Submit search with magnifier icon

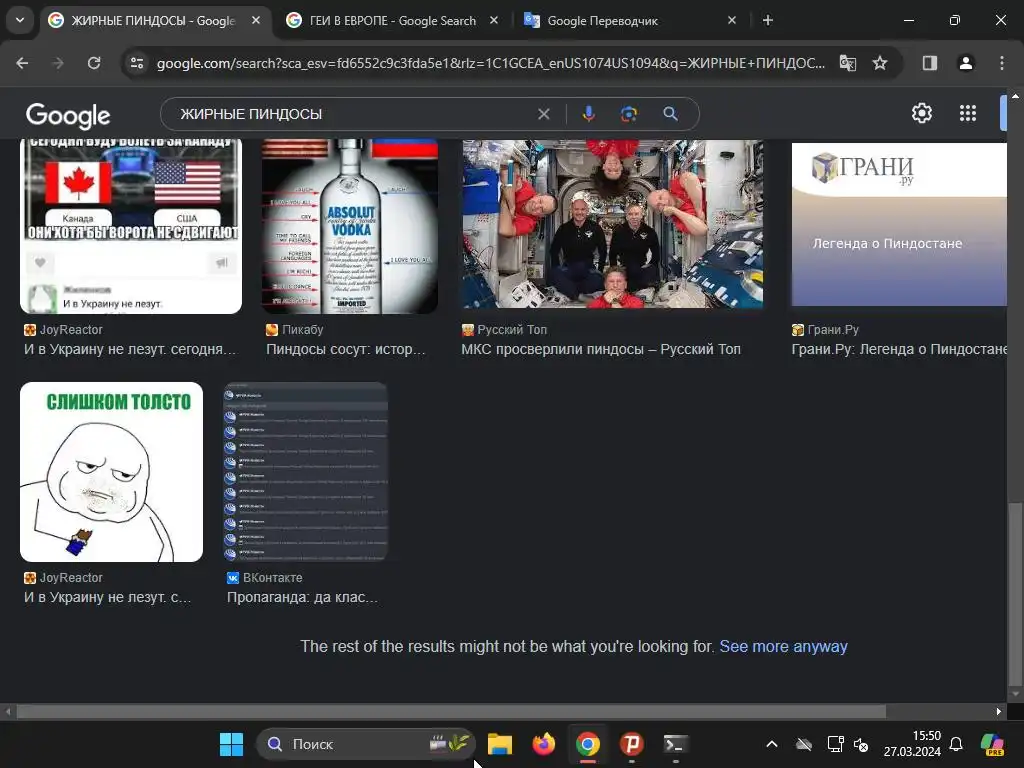click(670, 114)
